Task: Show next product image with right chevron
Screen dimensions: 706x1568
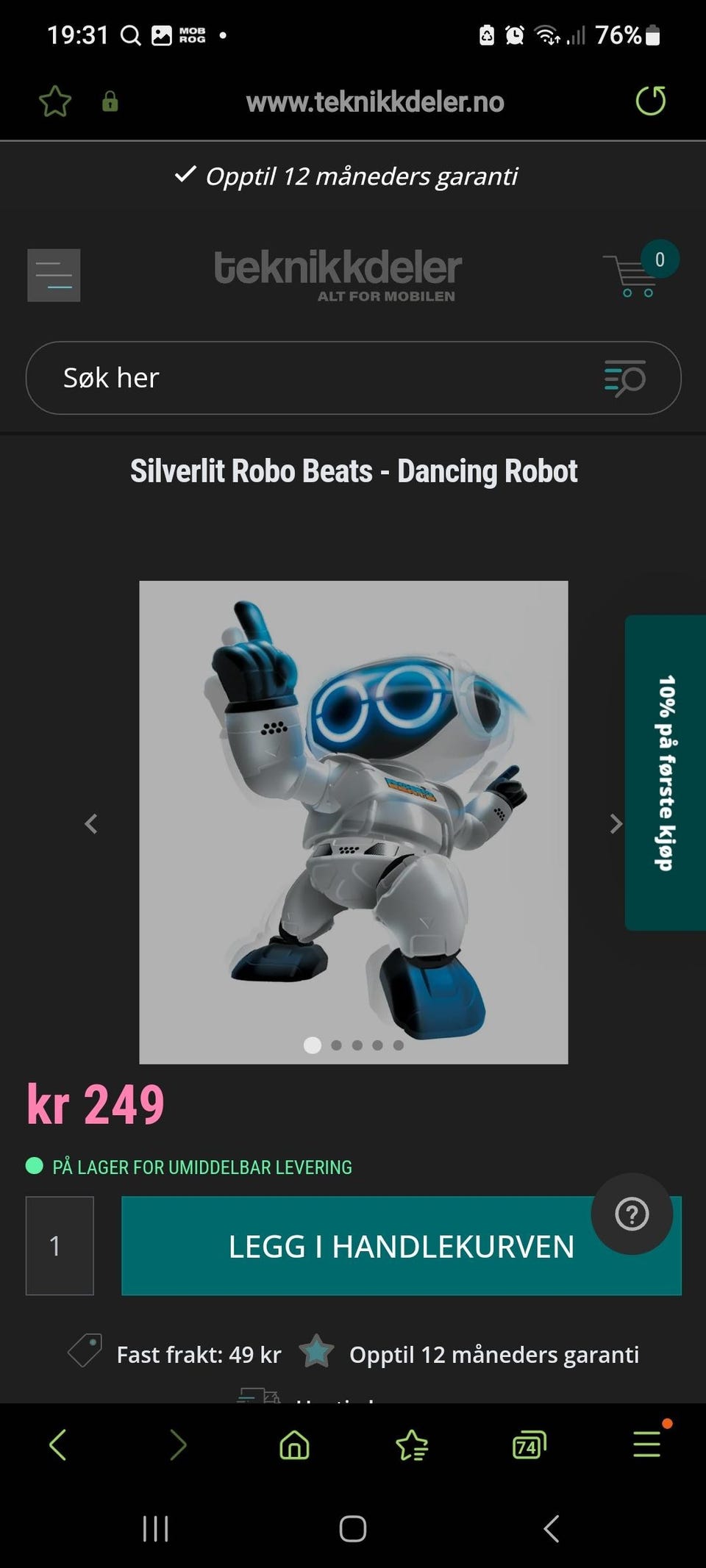Action: [x=616, y=824]
